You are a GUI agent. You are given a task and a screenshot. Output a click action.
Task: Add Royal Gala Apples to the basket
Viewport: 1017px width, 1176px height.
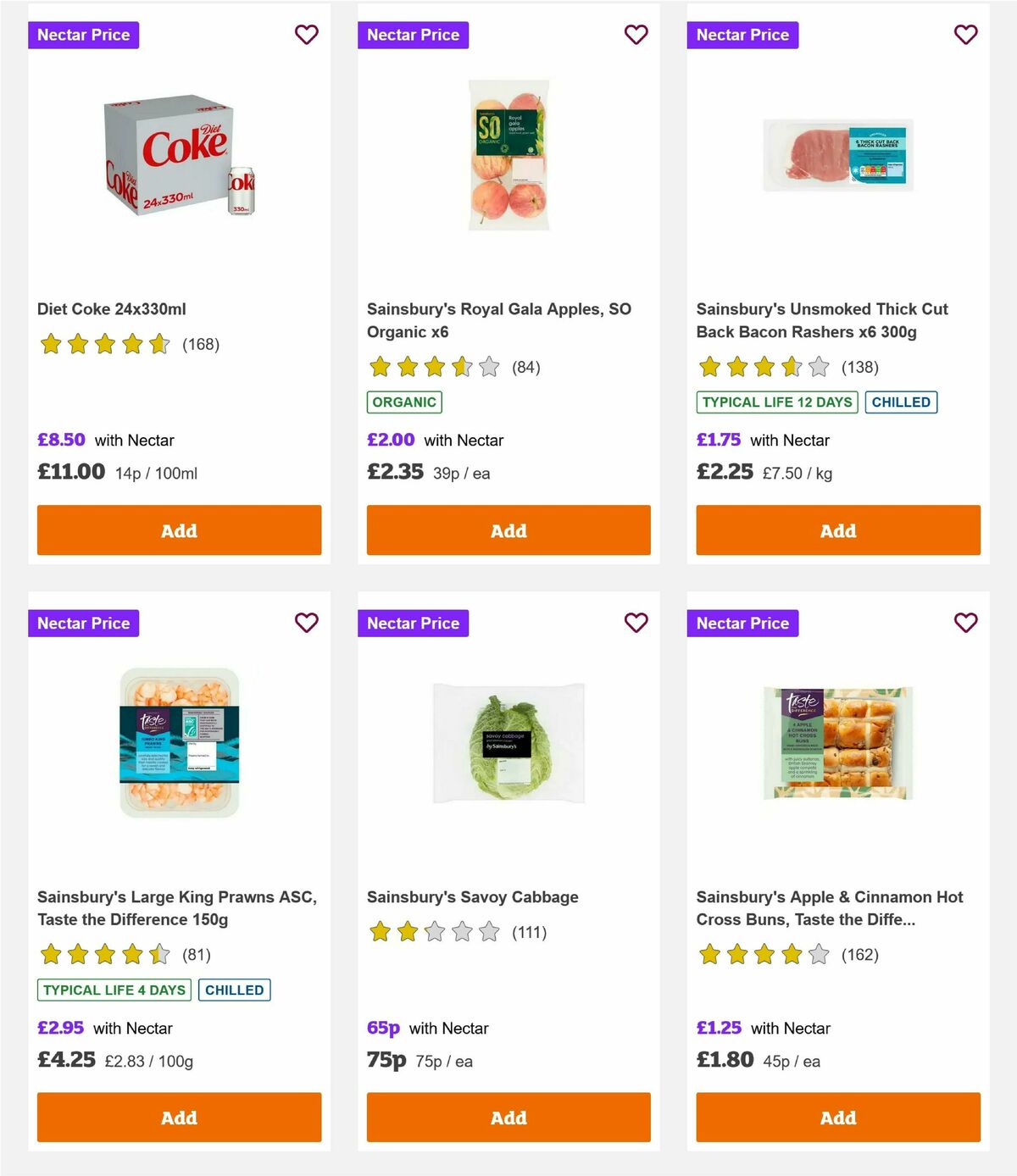coord(508,530)
